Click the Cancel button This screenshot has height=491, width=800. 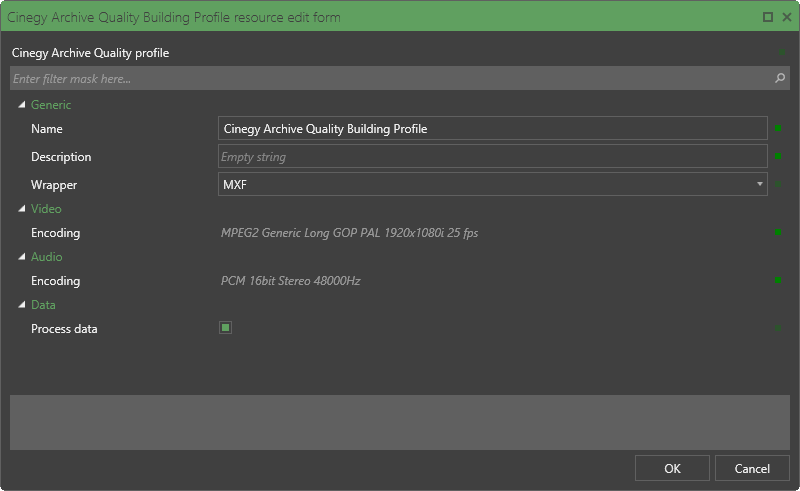click(x=752, y=468)
